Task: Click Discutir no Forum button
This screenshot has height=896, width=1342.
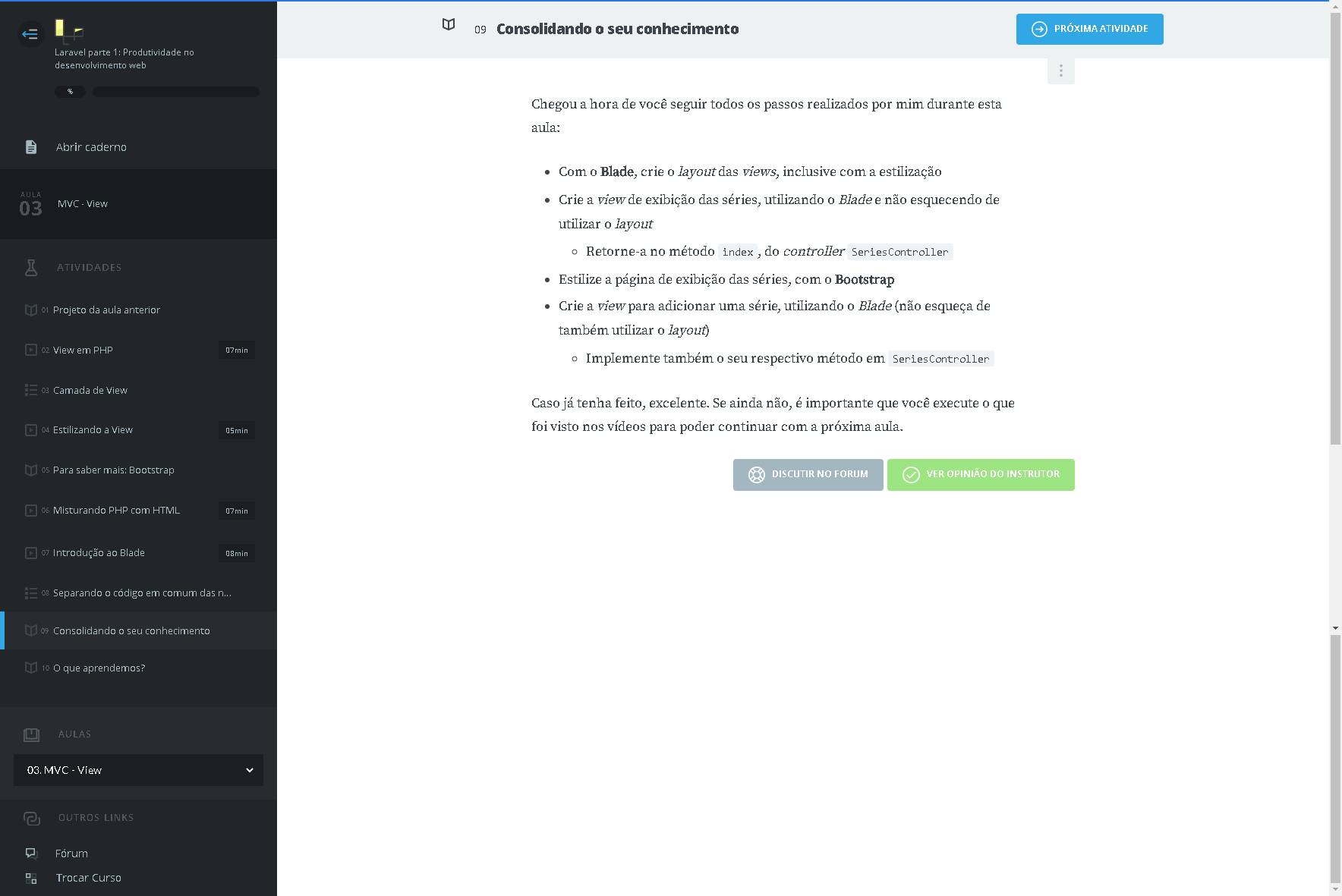Action: pos(808,475)
